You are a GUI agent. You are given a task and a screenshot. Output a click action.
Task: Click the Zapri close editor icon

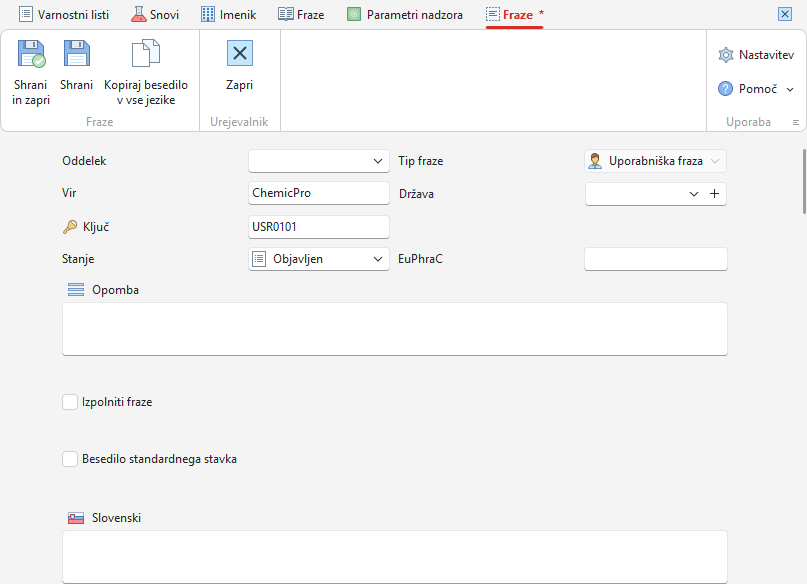pos(240,53)
